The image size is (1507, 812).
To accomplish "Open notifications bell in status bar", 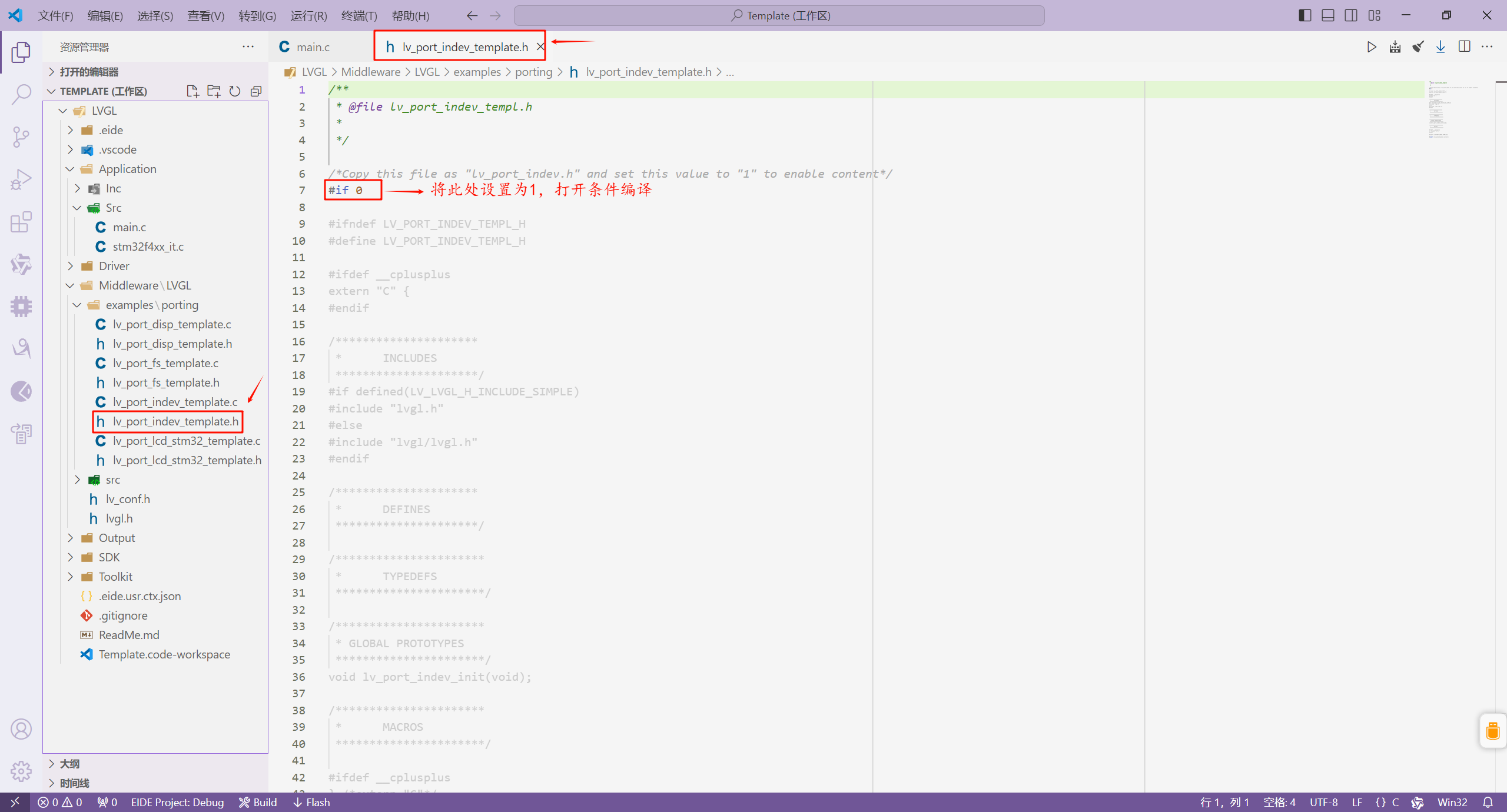I will [1488, 802].
